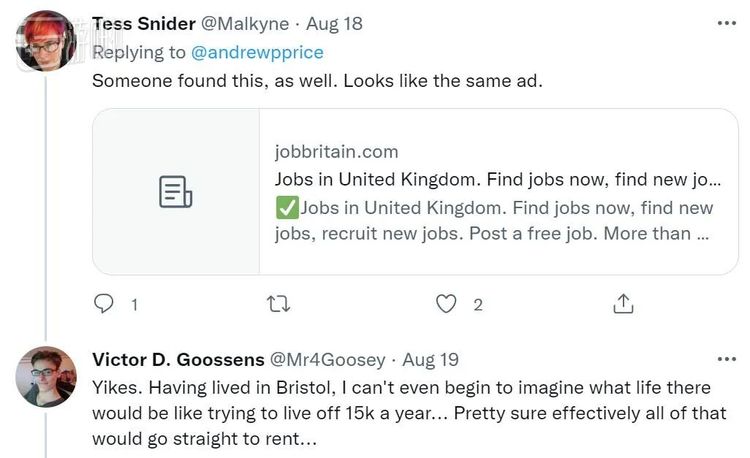750x458 pixels.
Task: Click the reply icon on Tess's tweet
Action: [103, 304]
